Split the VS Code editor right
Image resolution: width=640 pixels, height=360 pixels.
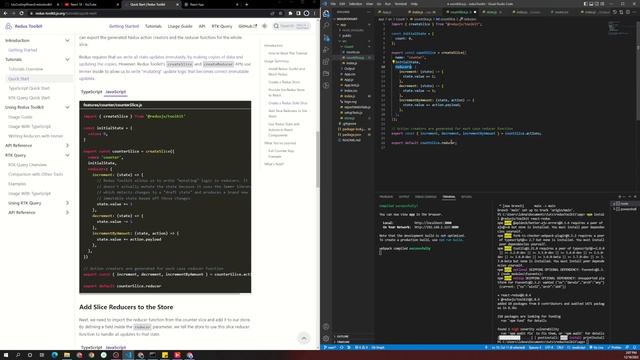click(x=628, y=12)
